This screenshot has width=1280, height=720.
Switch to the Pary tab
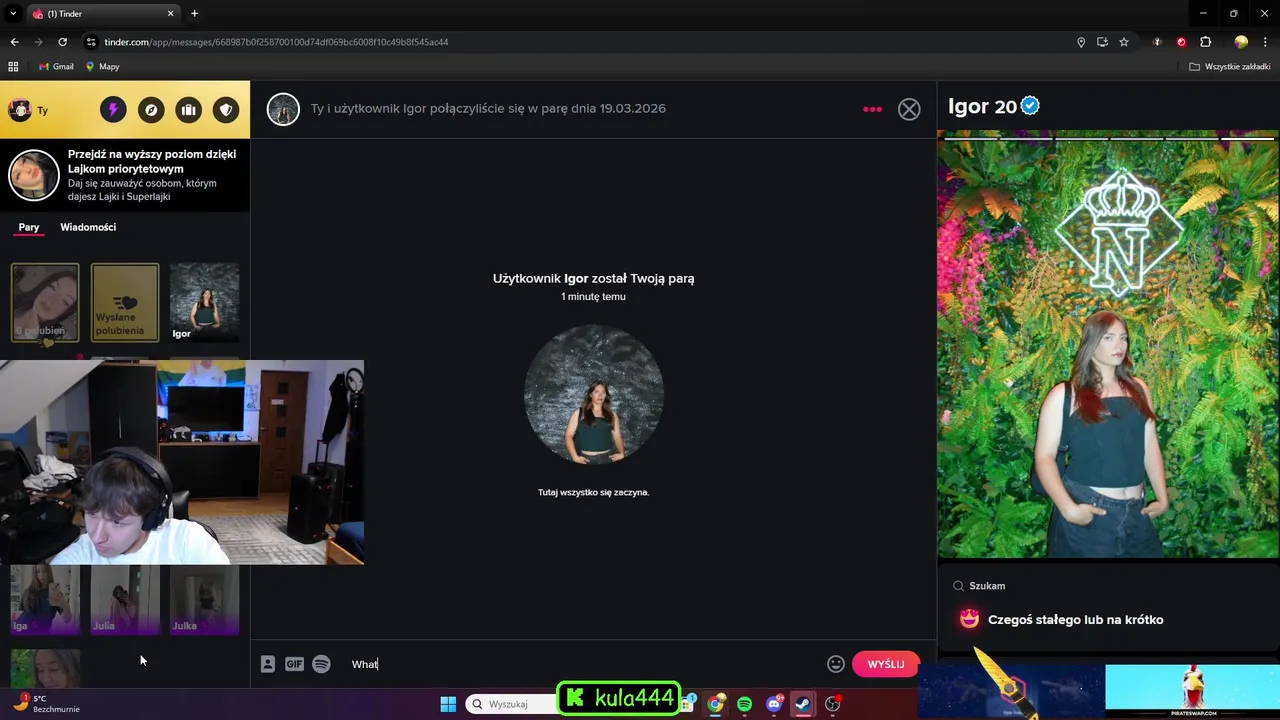click(29, 227)
